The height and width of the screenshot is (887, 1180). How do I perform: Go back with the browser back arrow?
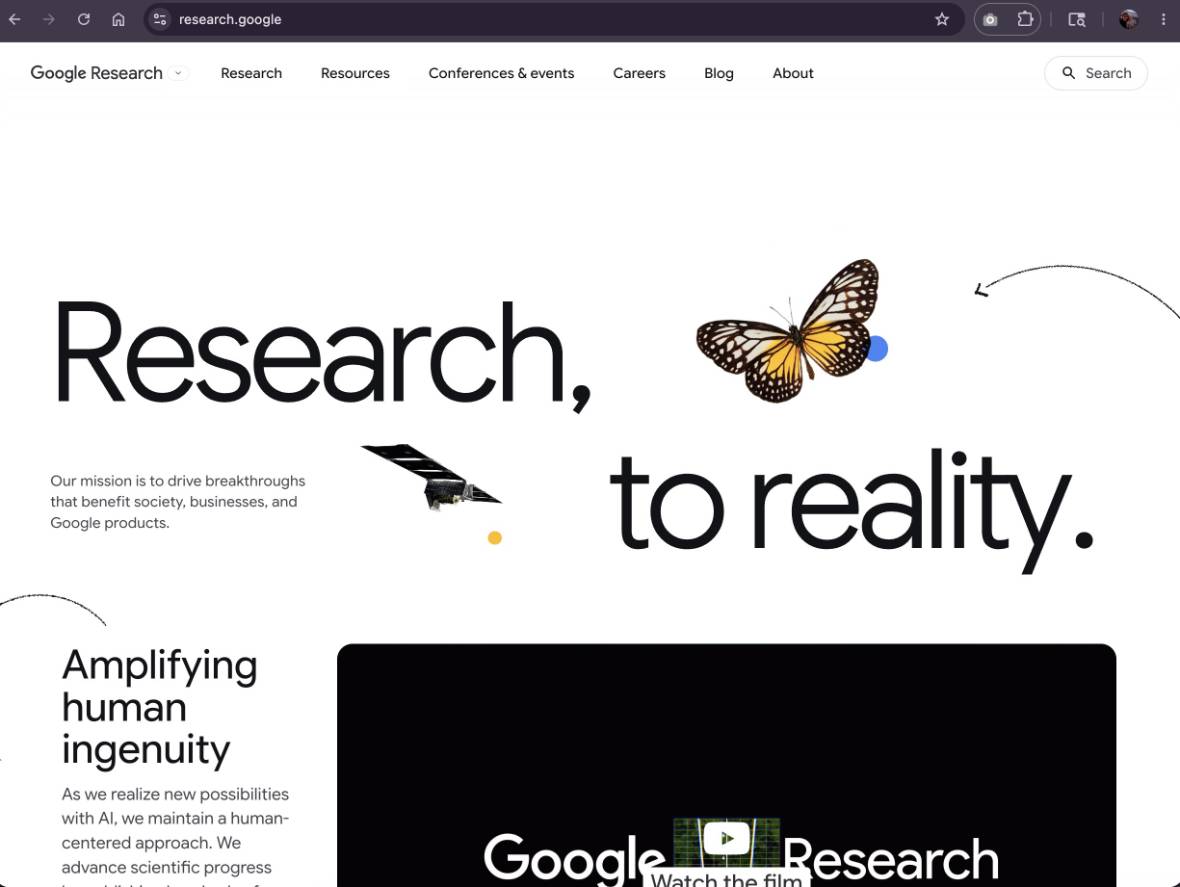click(x=14, y=20)
